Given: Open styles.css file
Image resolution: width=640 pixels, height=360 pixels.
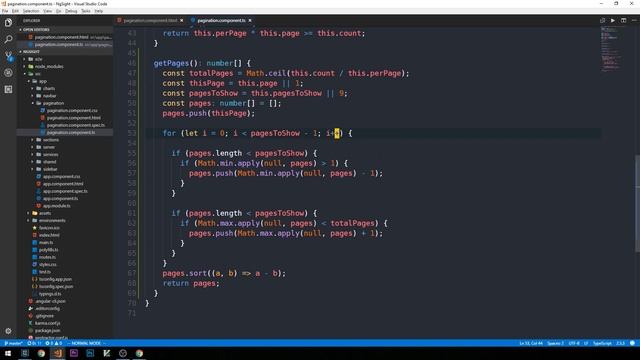Looking at the screenshot, I should (47, 264).
